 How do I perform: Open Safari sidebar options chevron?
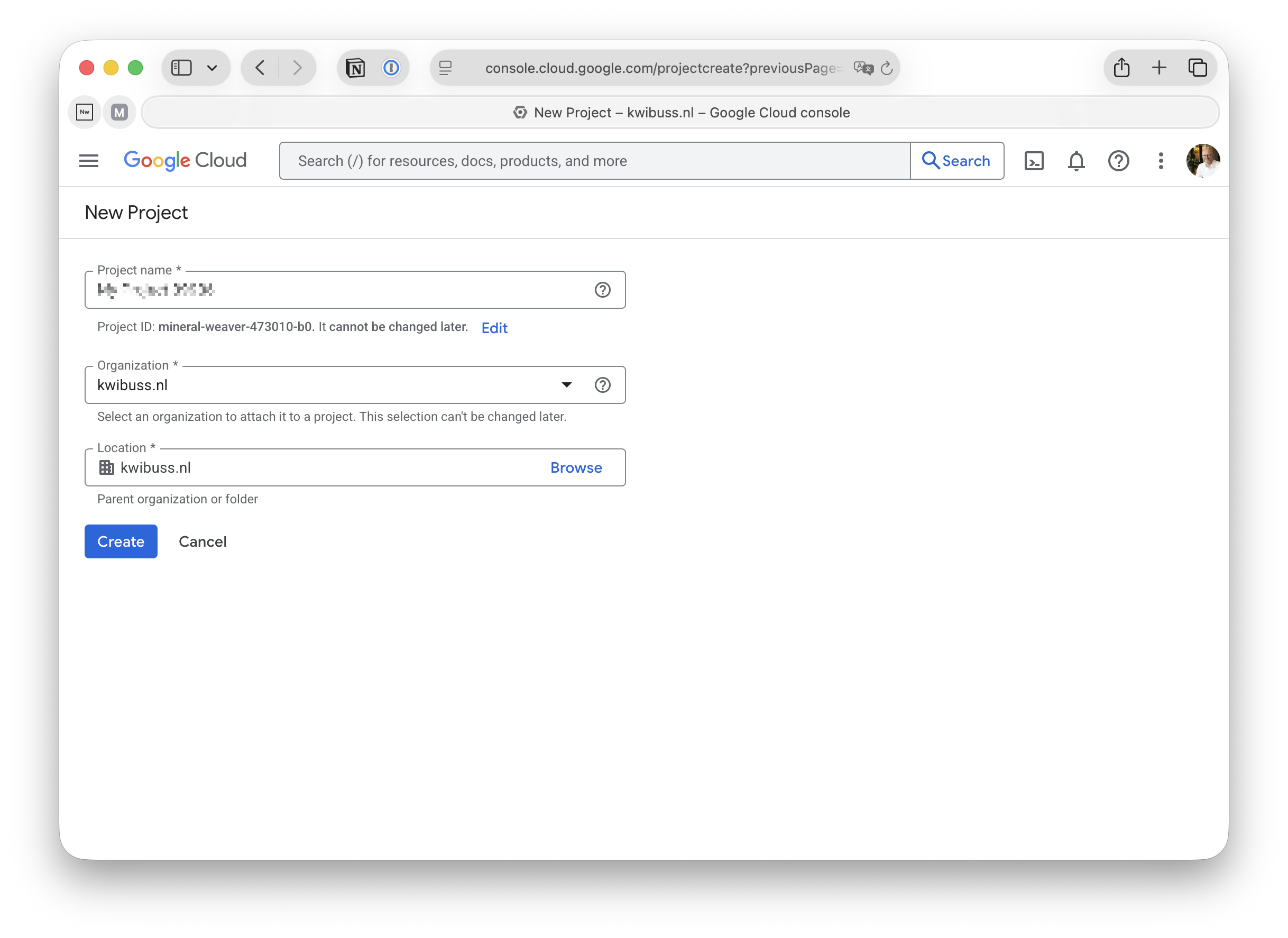click(x=212, y=68)
